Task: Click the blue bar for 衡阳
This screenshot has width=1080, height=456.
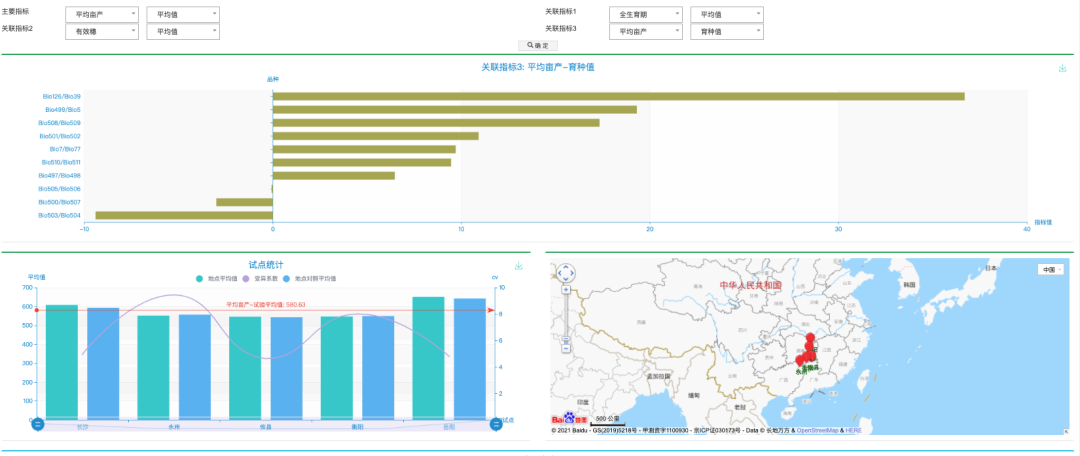Action: (378, 367)
